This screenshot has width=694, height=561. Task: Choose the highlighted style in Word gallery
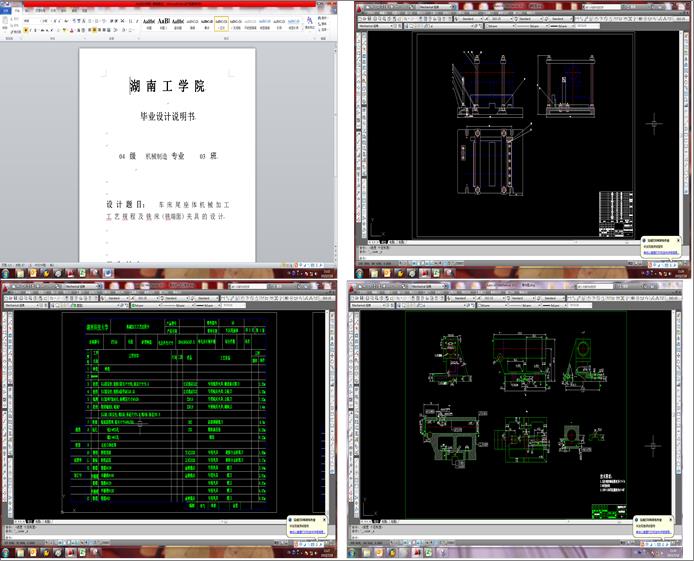pyautogui.click(x=221, y=23)
